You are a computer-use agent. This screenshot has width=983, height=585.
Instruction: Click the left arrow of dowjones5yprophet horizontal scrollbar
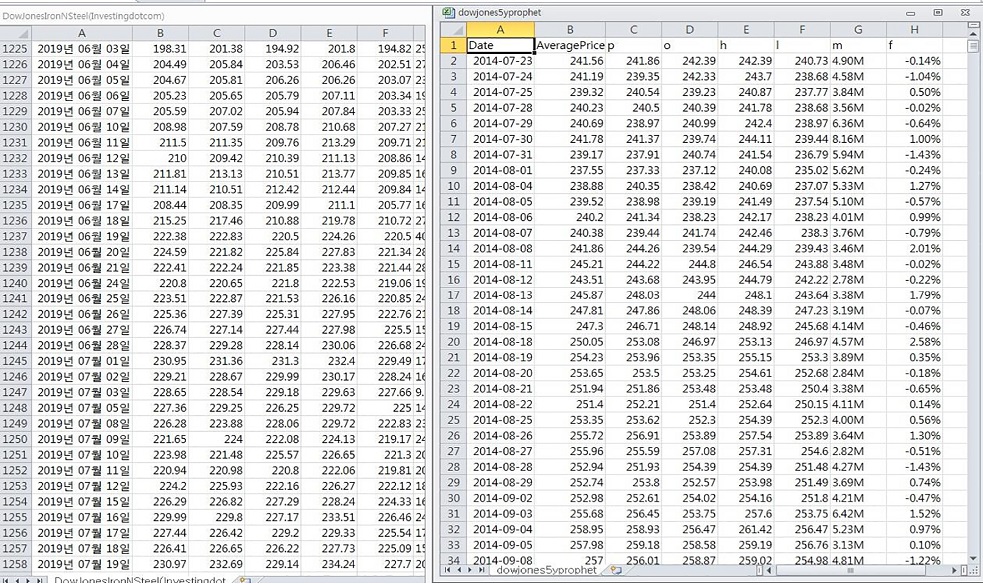pyautogui.click(x=770, y=571)
